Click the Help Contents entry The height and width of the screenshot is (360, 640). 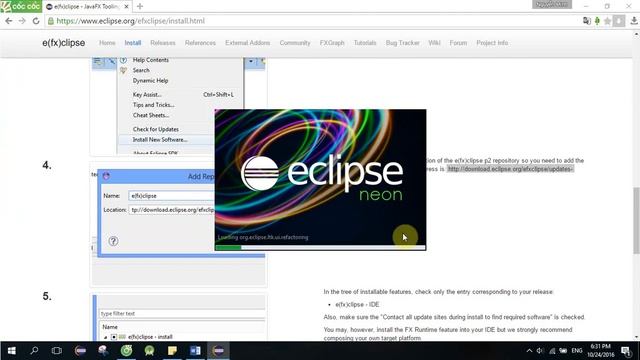pos(151,60)
